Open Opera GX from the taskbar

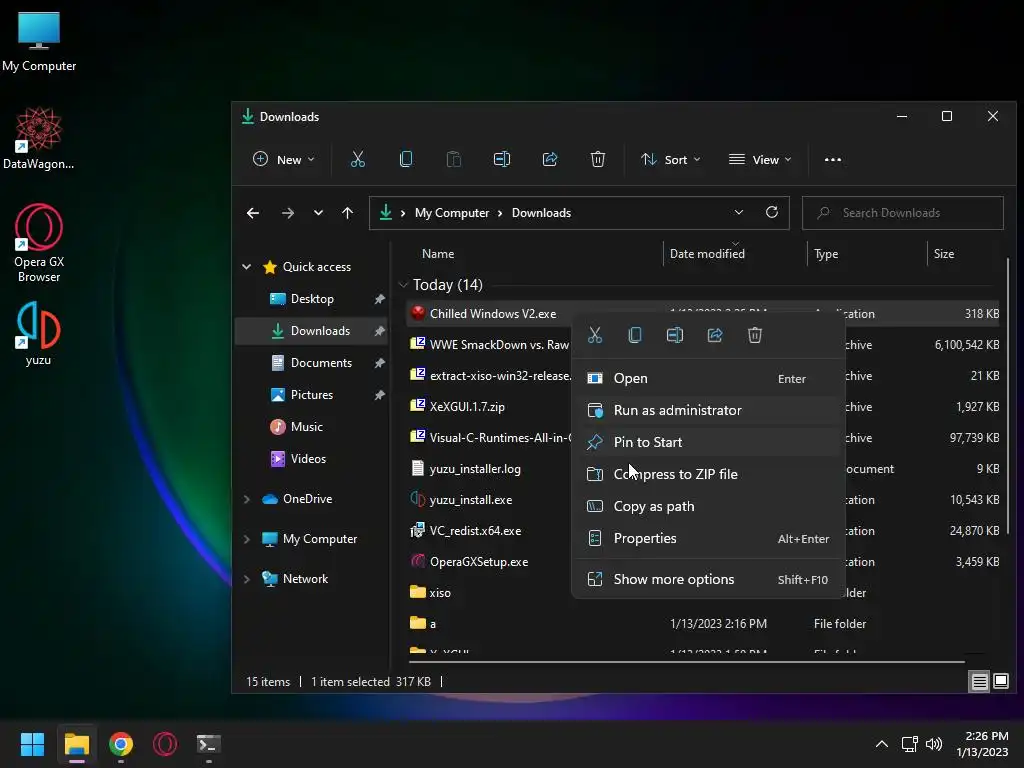click(165, 744)
